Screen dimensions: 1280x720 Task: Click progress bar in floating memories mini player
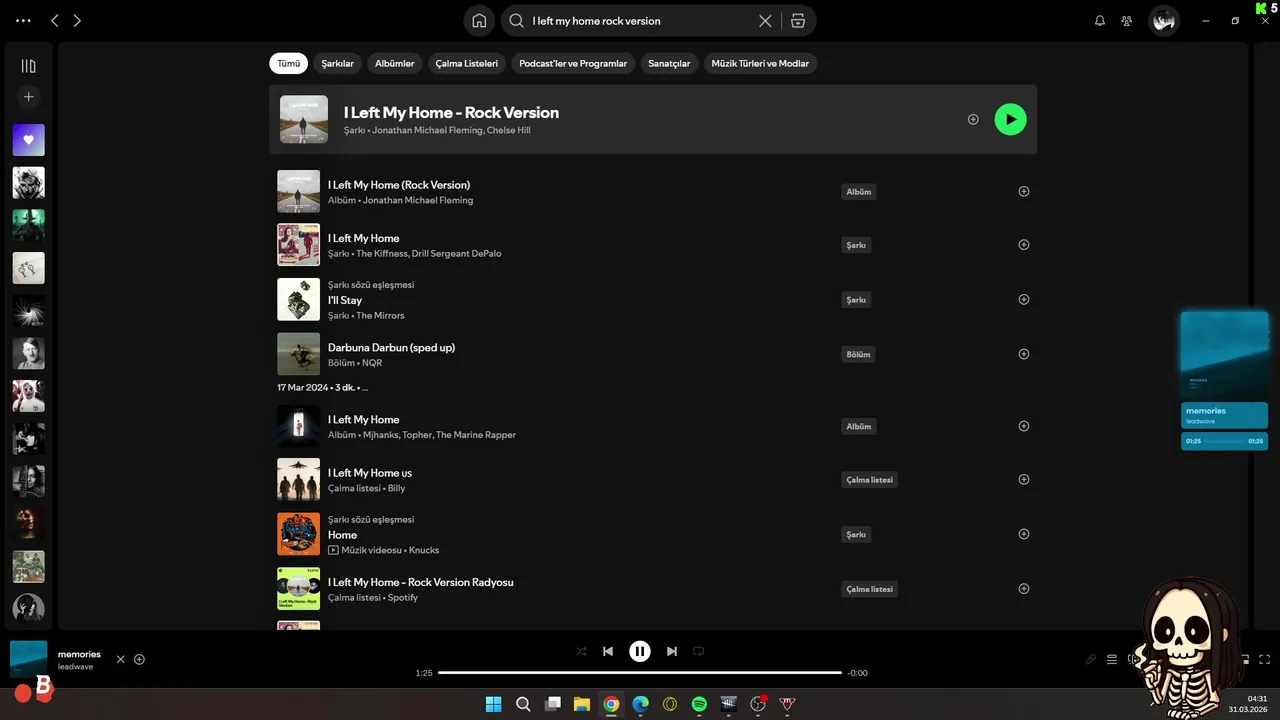point(1225,441)
